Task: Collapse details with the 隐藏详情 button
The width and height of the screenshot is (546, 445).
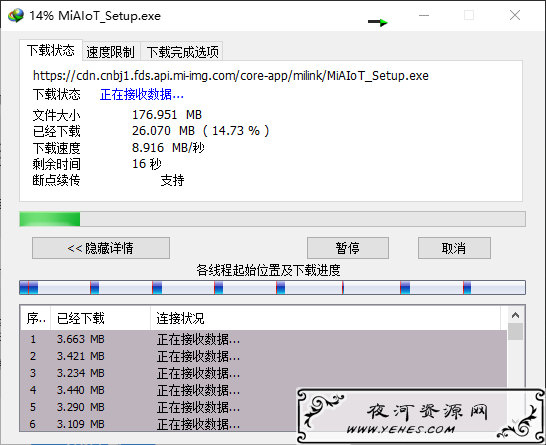Action: (x=101, y=248)
